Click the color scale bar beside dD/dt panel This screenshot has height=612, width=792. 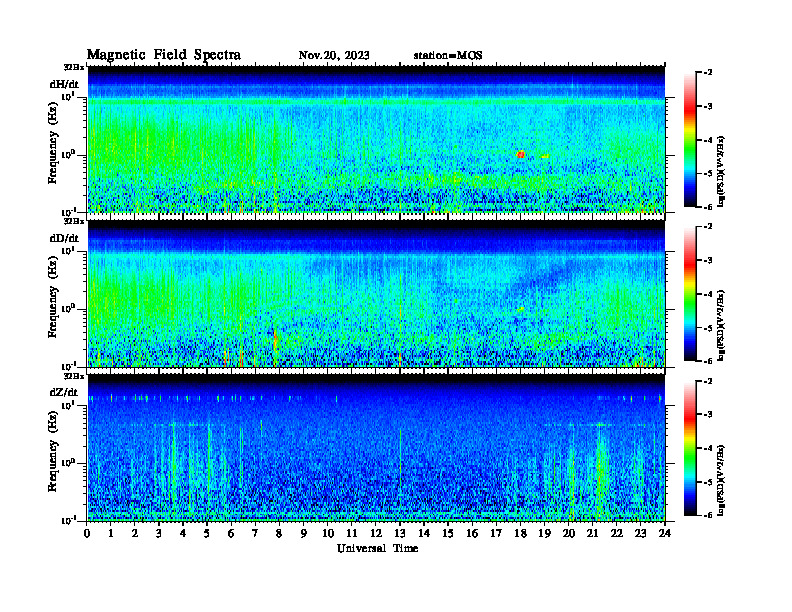[690, 294]
